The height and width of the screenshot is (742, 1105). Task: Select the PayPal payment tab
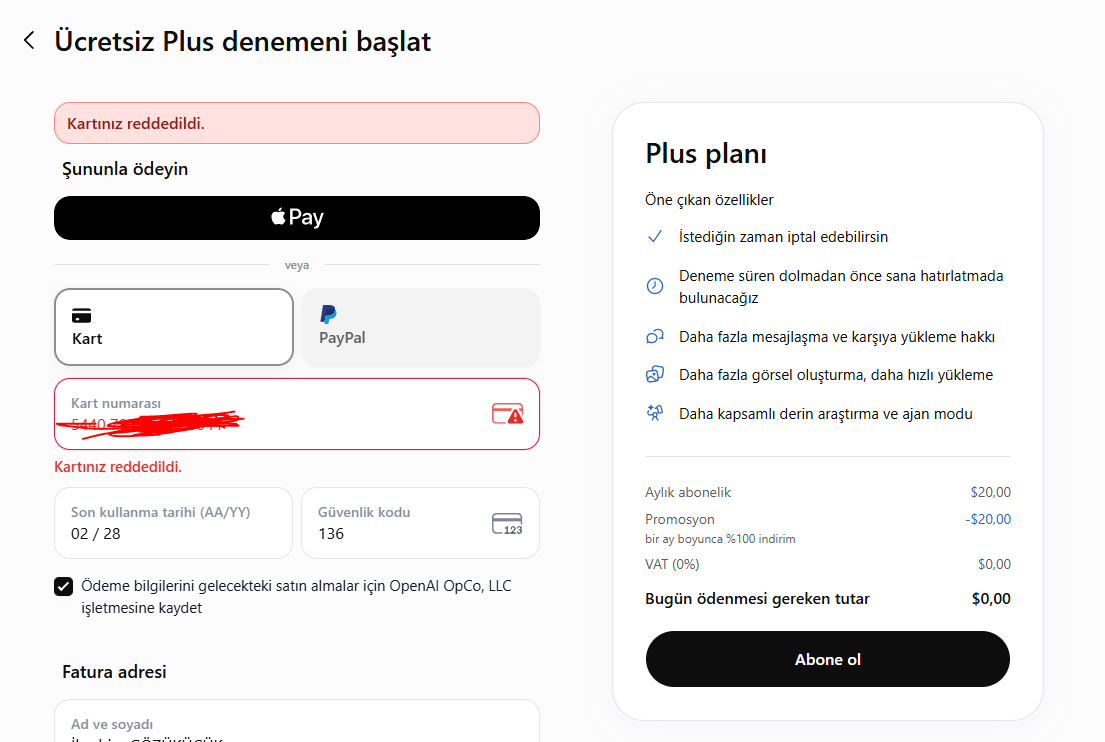point(421,327)
